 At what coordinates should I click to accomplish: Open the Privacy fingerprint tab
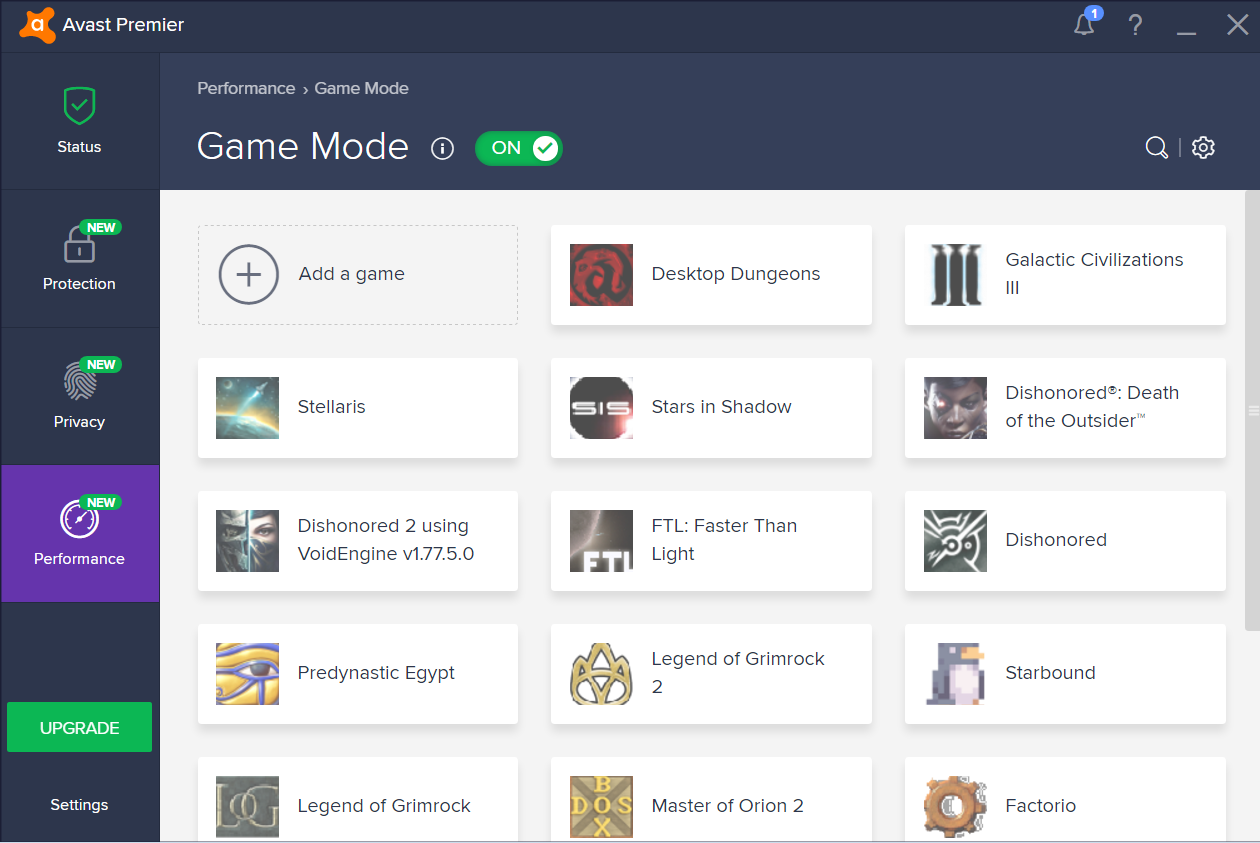[79, 396]
